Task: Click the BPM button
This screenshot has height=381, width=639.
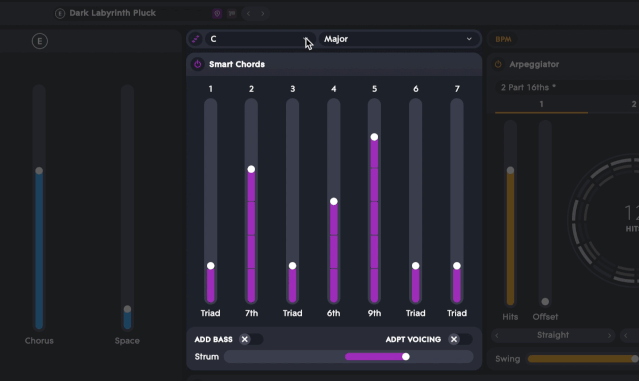Action: 503,39
